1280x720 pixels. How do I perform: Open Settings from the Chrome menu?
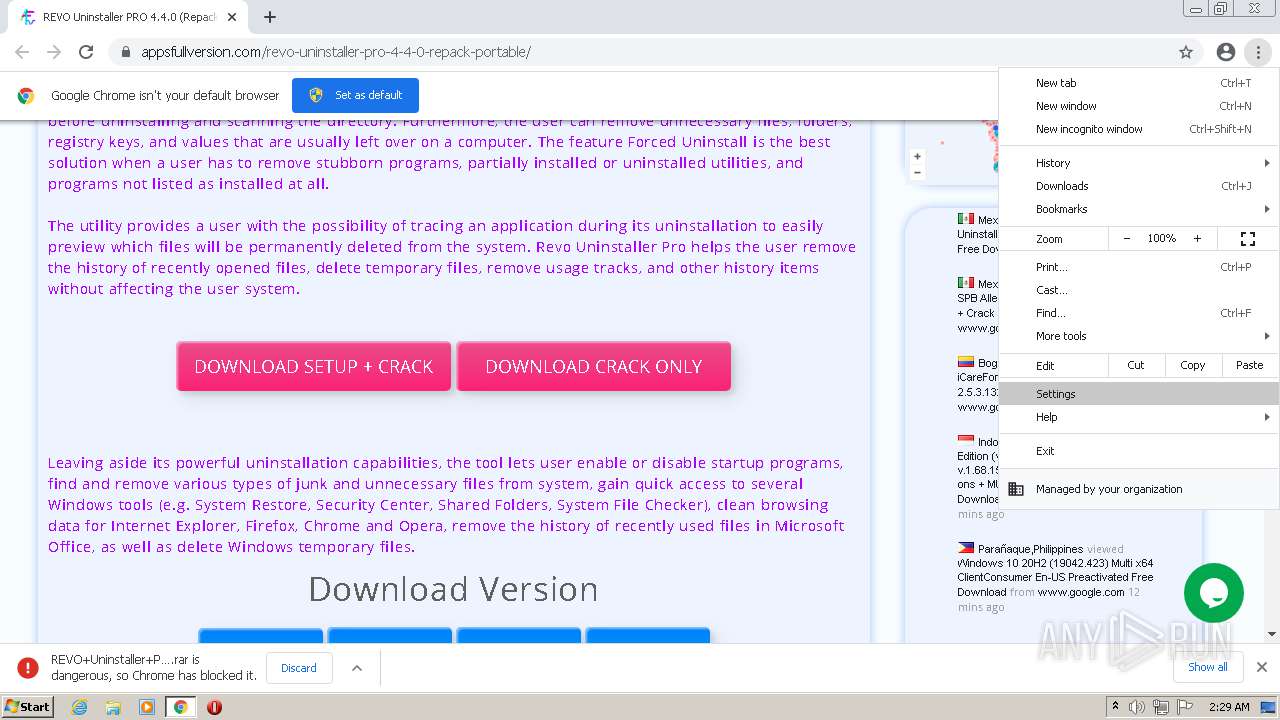pos(1139,394)
